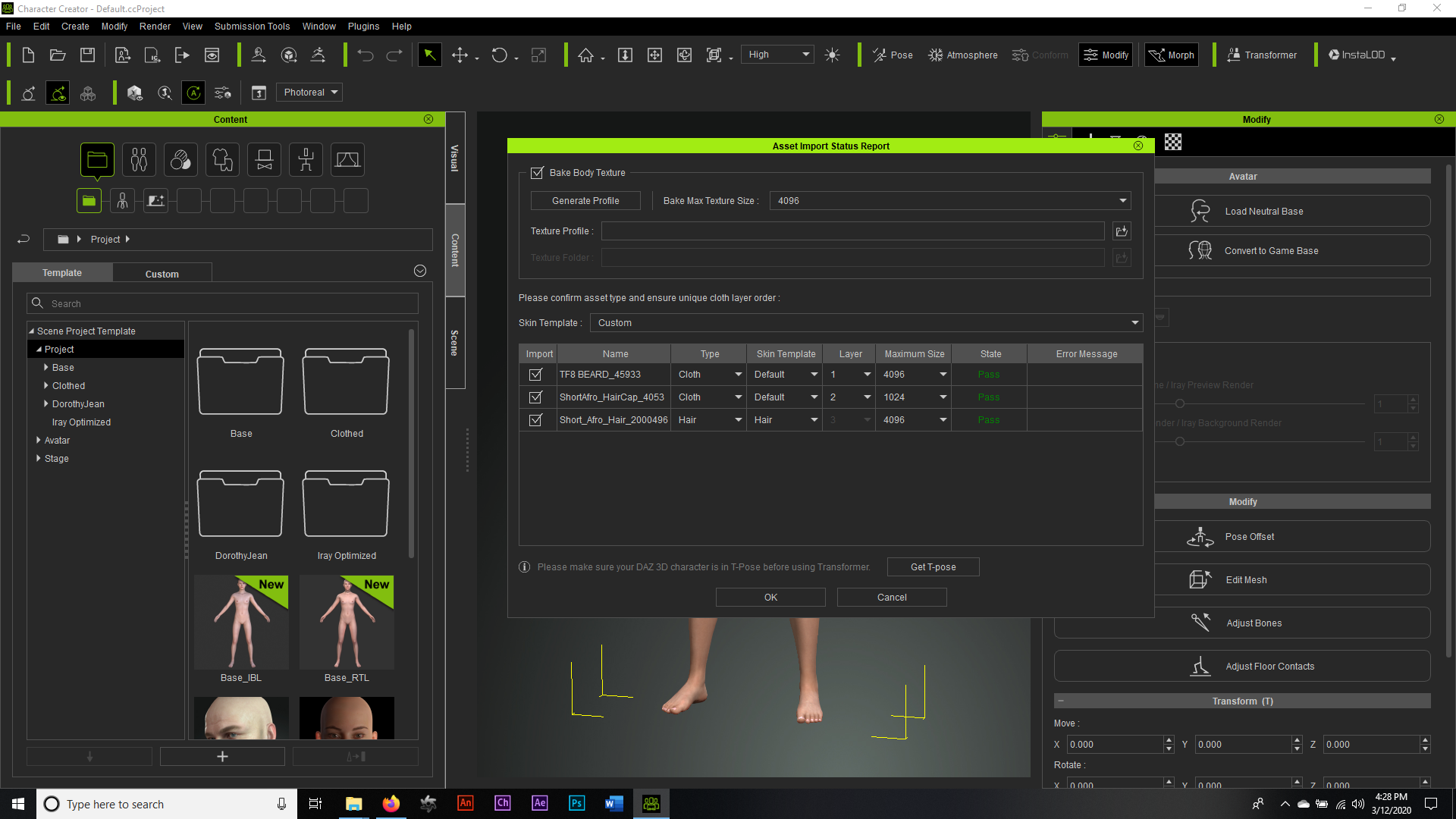
Task: Click the sun lighting icon
Action: click(832, 55)
